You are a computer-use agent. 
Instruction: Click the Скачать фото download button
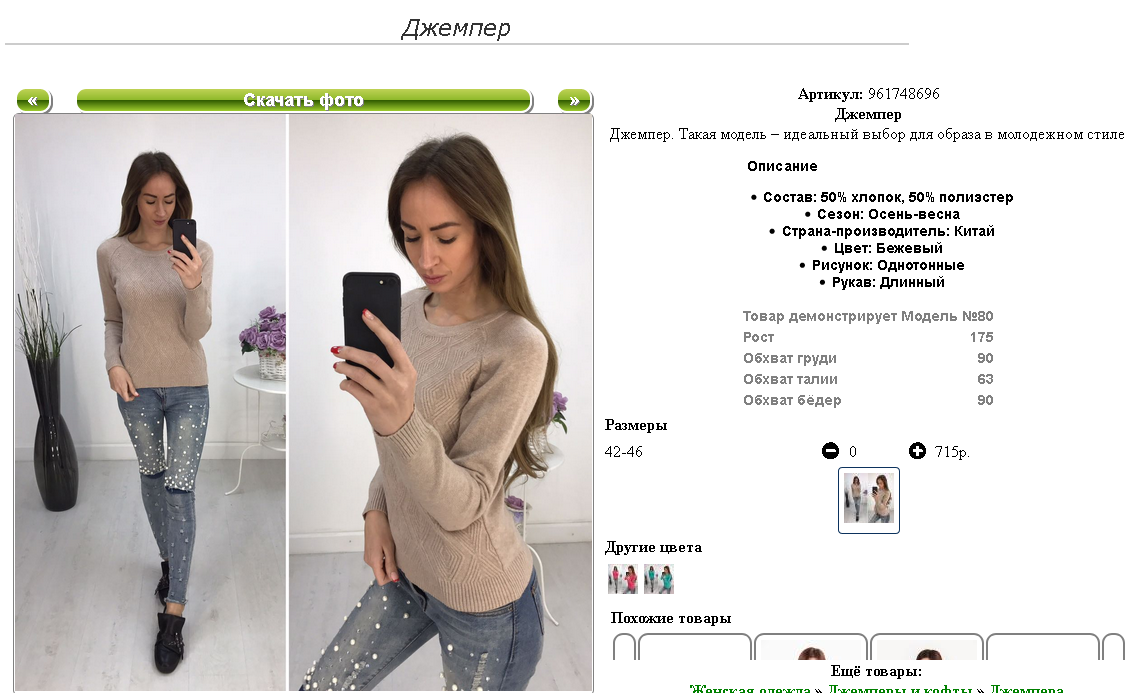pos(303,100)
